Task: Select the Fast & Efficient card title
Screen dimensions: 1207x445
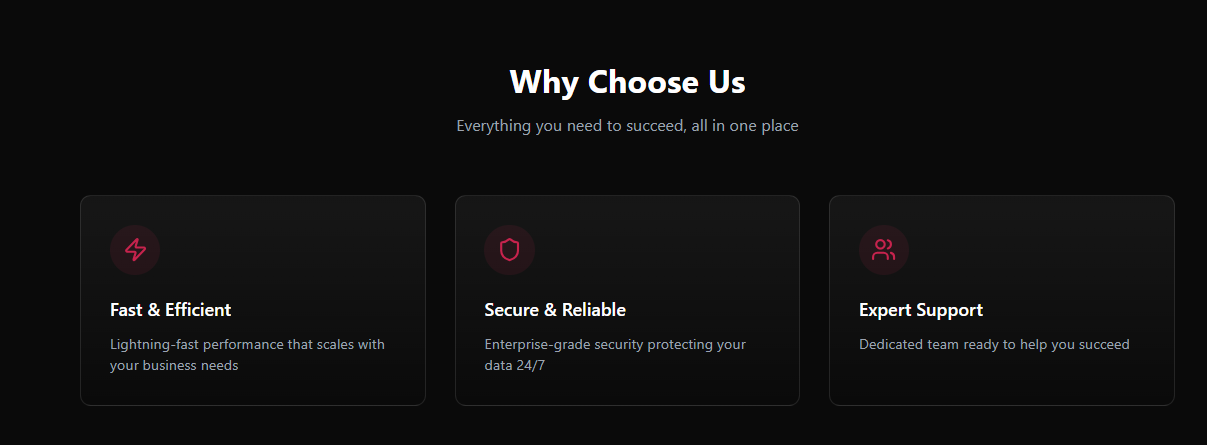Action: [x=171, y=310]
